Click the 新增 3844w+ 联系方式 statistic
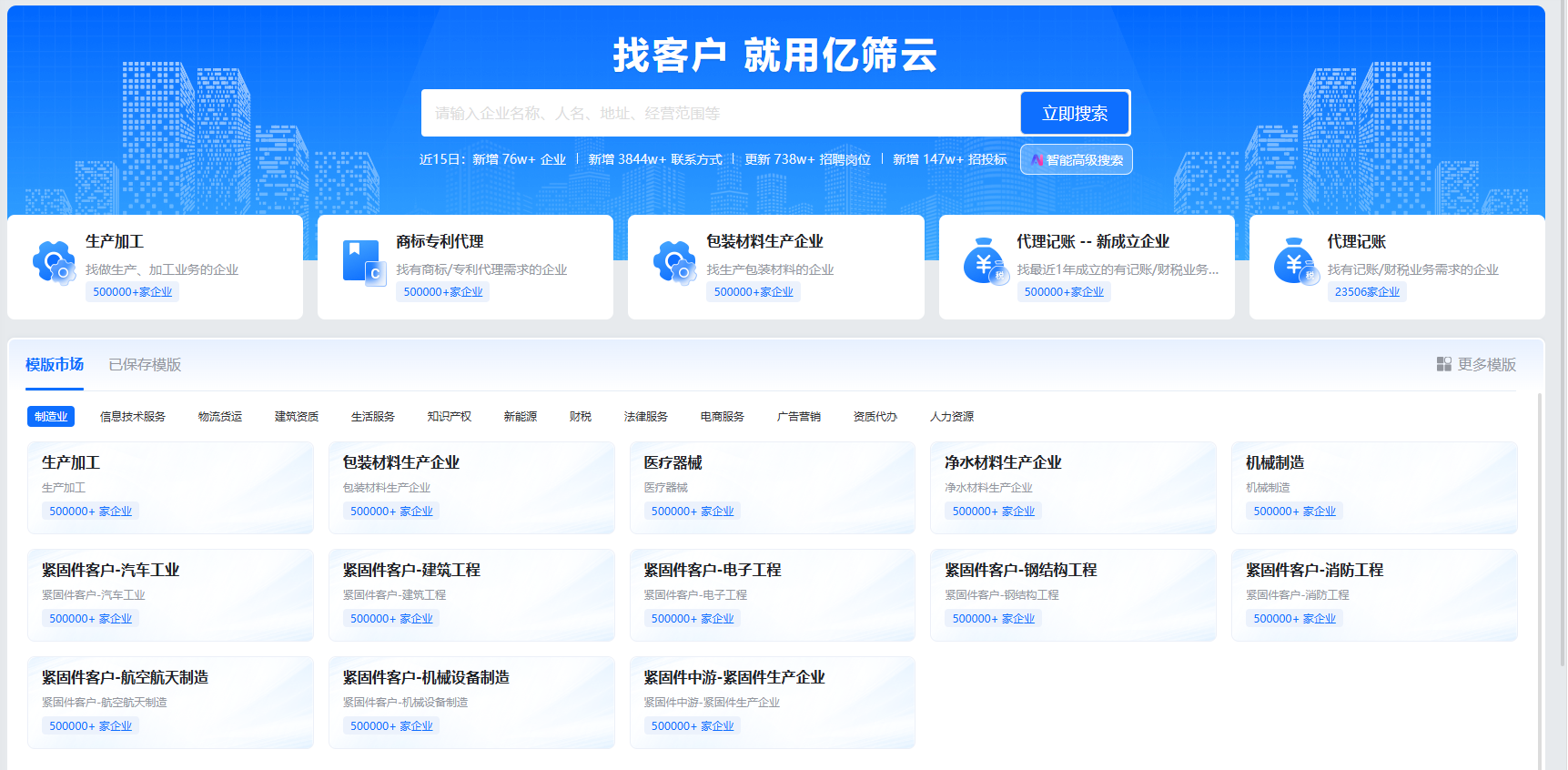1568x770 pixels. tap(655, 159)
